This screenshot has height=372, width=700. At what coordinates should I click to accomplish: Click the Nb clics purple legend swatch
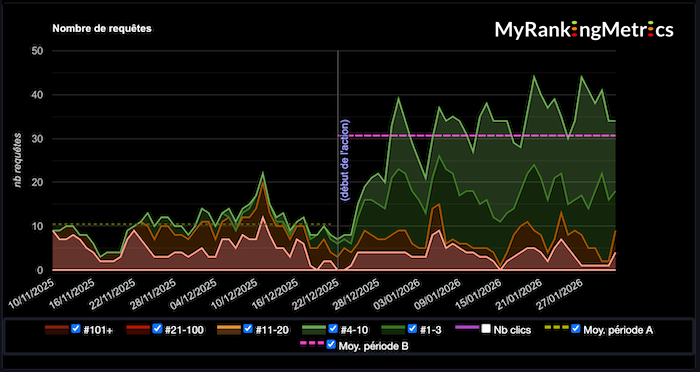coord(467,328)
